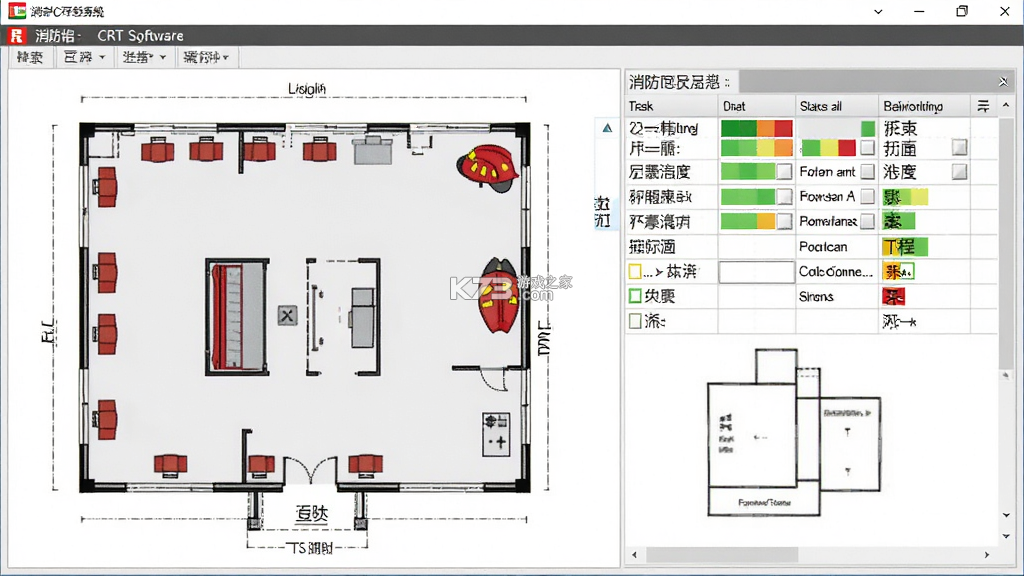Toggle the gray checkbox in the last table row
The height and width of the screenshot is (576, 1024).
click(x=635, y=321)
